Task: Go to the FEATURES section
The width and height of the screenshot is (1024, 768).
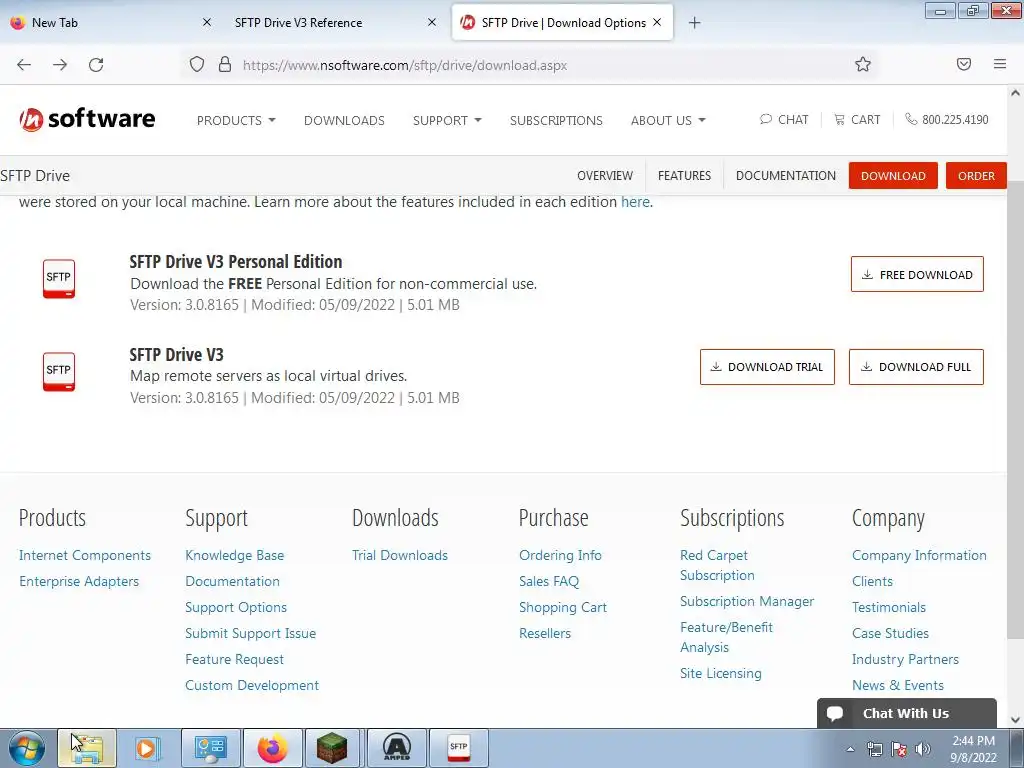Action: (x=684, y=176)
